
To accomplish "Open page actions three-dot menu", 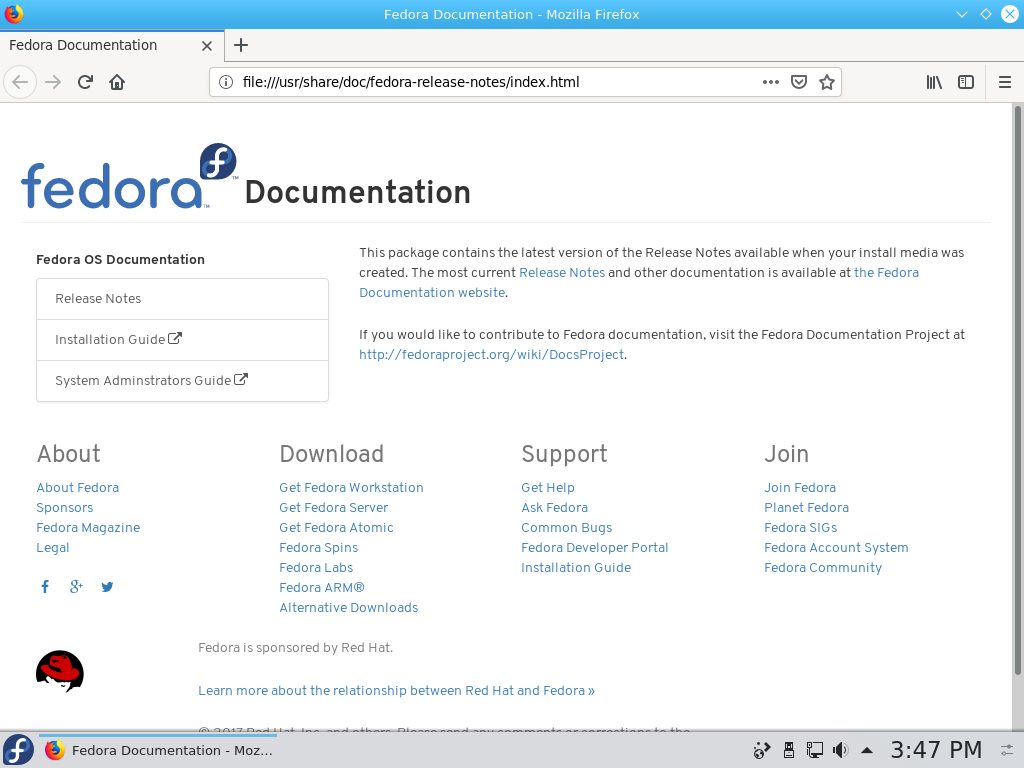I will click(x=771, y=82).
